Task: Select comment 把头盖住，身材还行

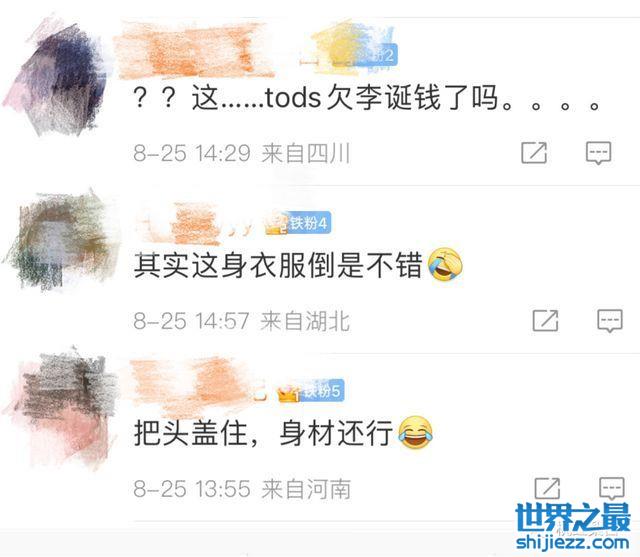Action: tap(283, 433)
